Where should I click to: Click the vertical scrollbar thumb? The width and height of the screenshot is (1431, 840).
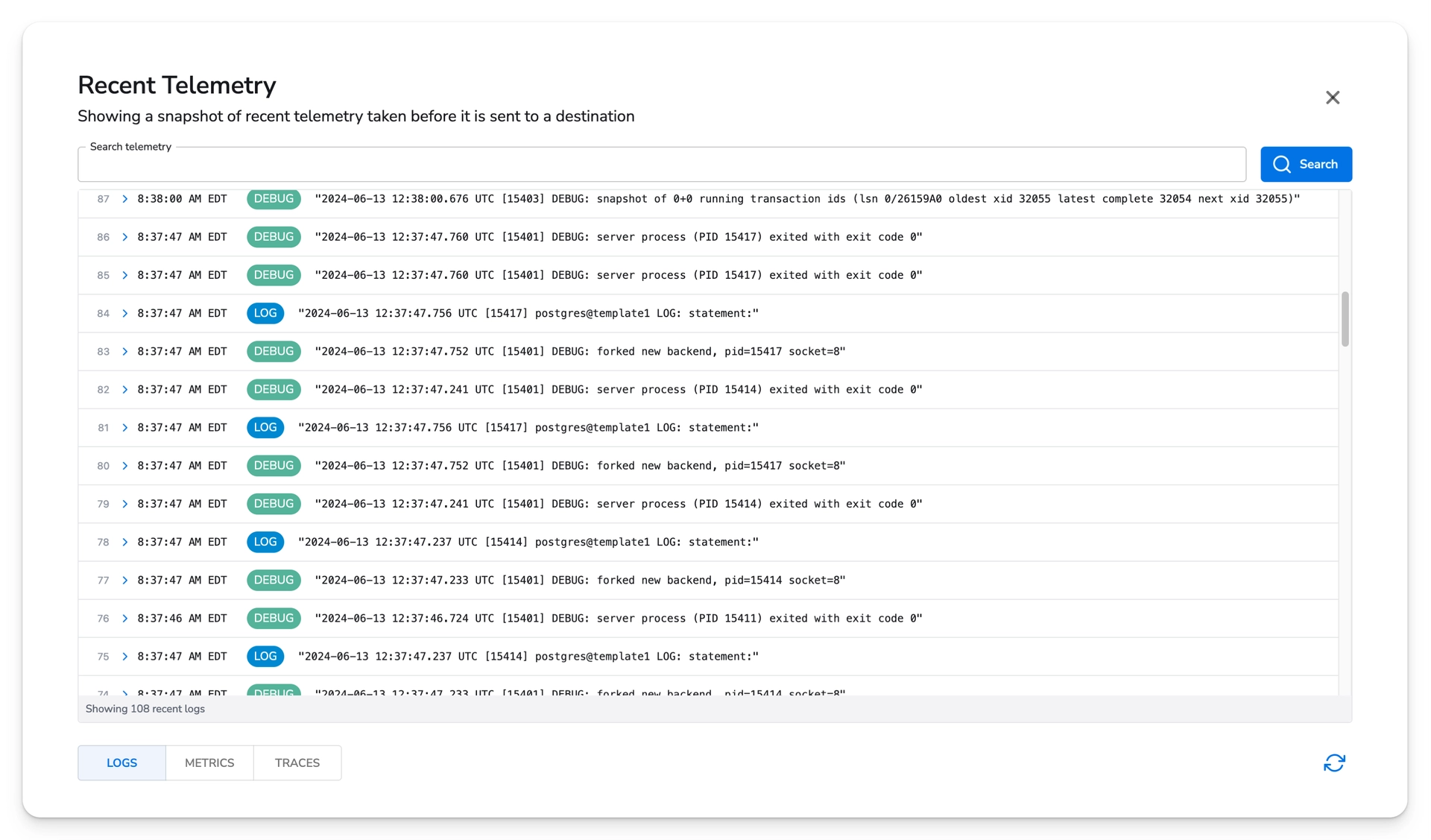click(x=1345, y=319)
